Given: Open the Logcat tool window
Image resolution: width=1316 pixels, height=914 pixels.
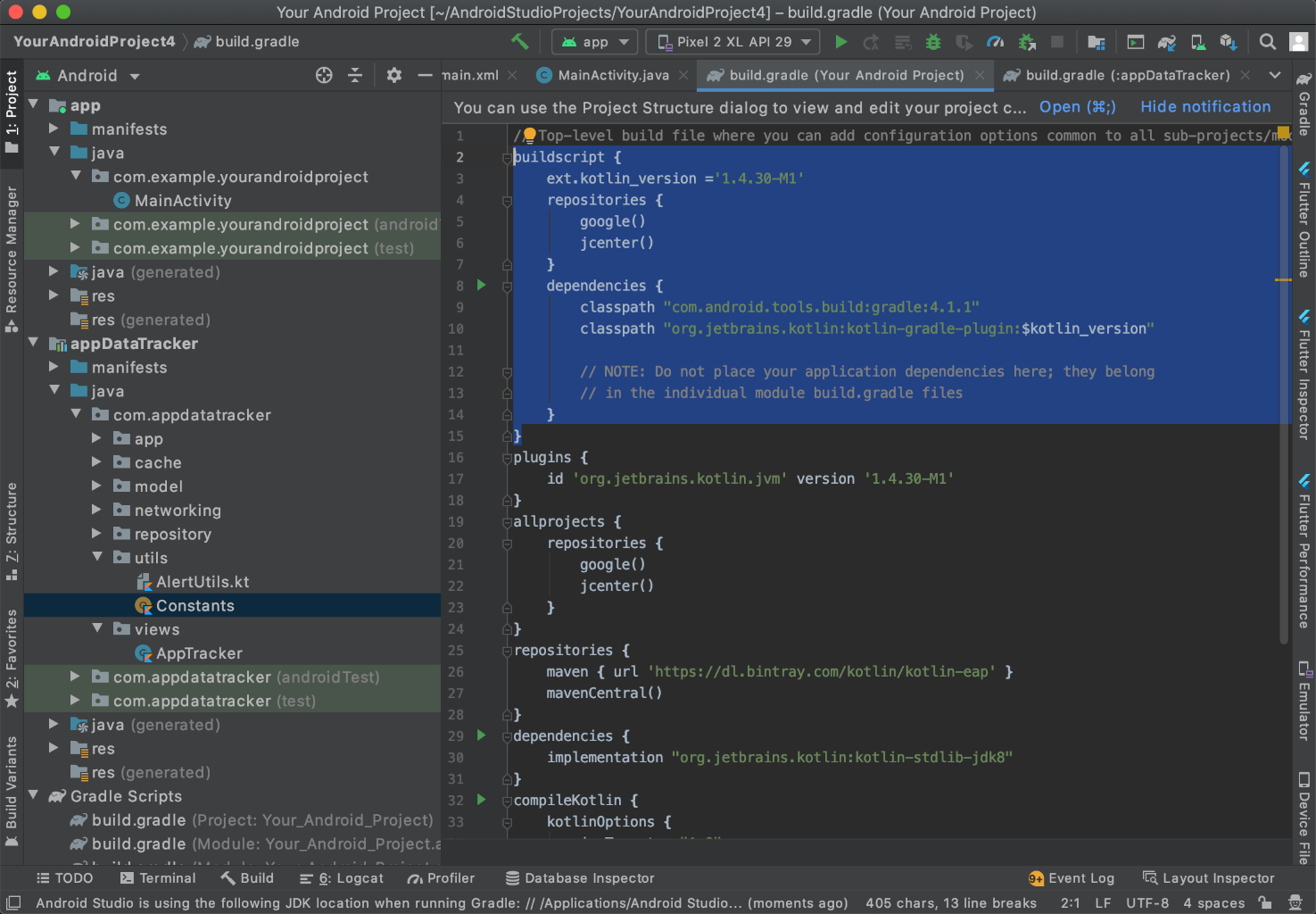Looking at the screenshot, I should point(342,878).
